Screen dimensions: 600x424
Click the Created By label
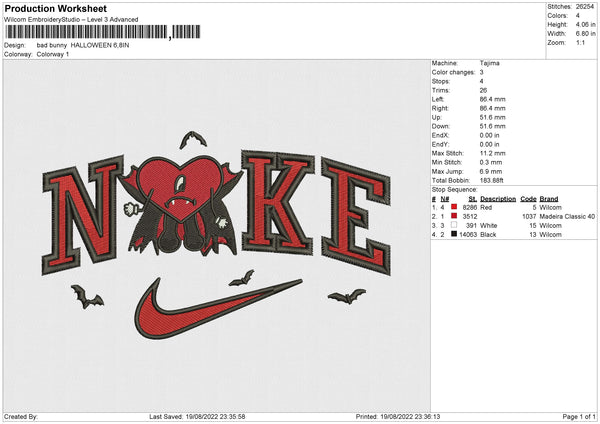tap(21, 417)
